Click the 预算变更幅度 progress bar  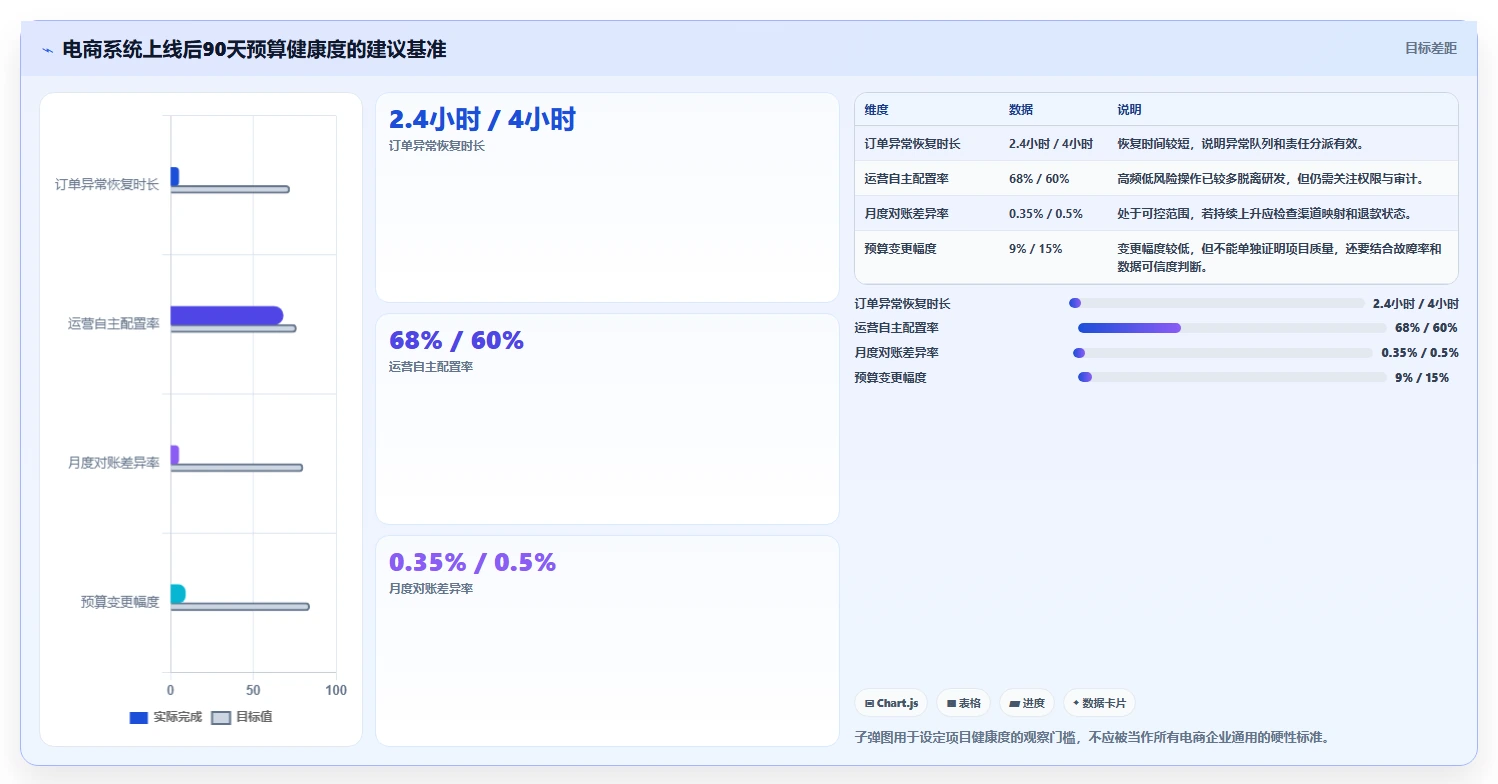coord(1232,377)
